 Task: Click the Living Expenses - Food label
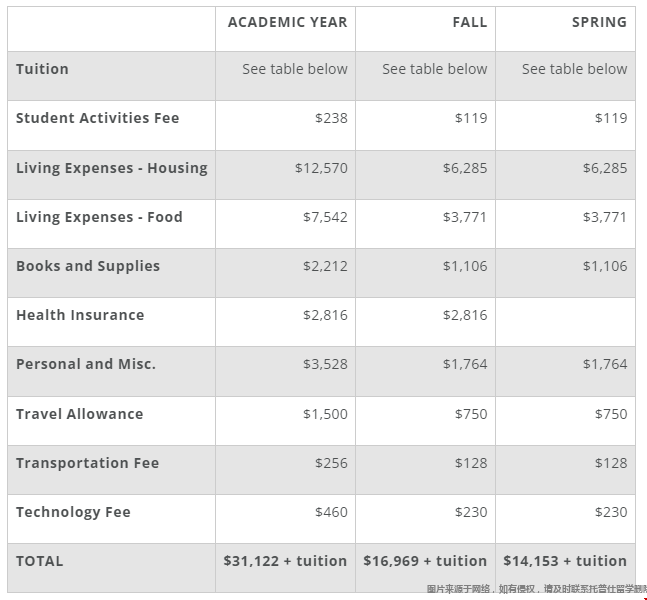(99, 217)
